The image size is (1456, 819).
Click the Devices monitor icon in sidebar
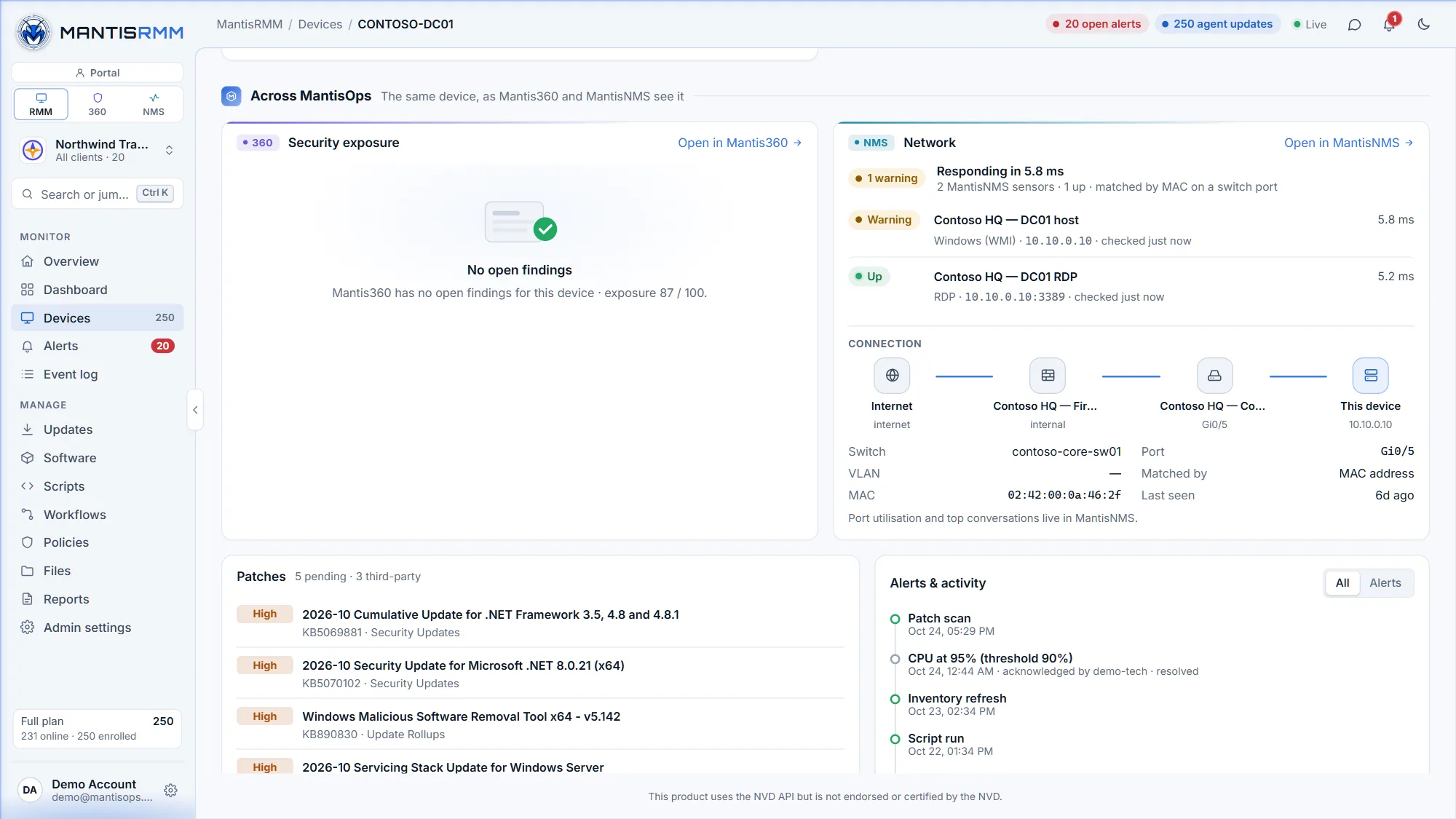pyautogui.click(x=28, y=318)
